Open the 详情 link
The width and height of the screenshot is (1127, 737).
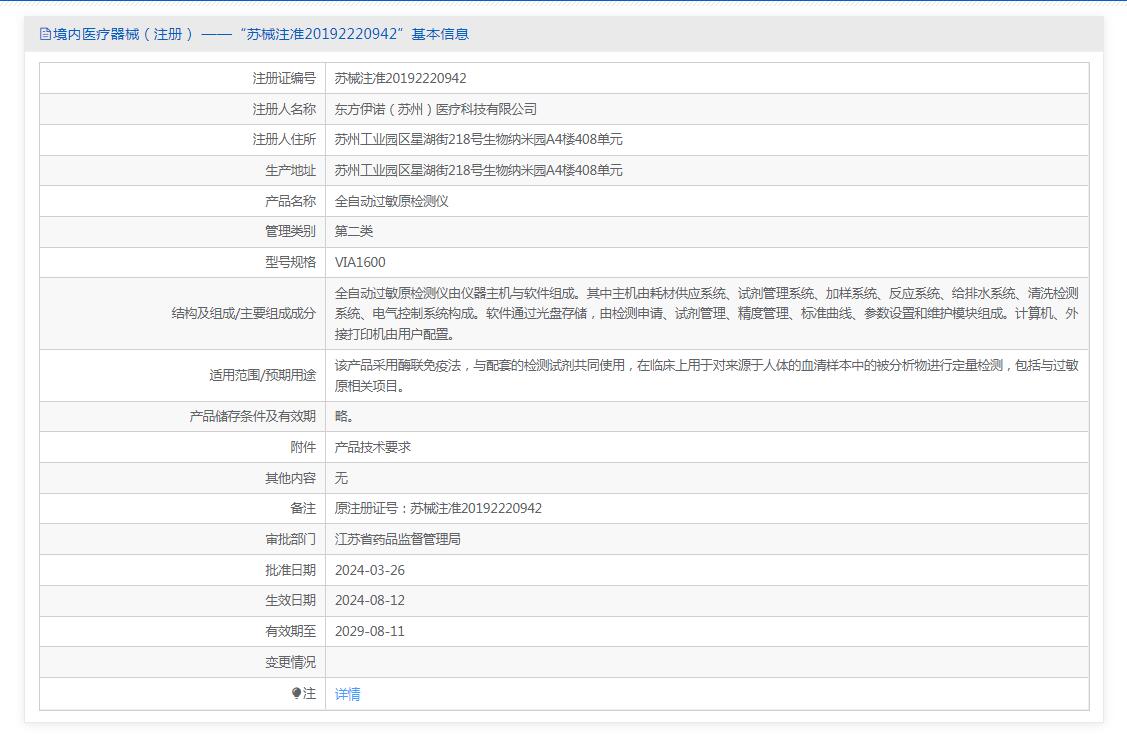[347, 694]
